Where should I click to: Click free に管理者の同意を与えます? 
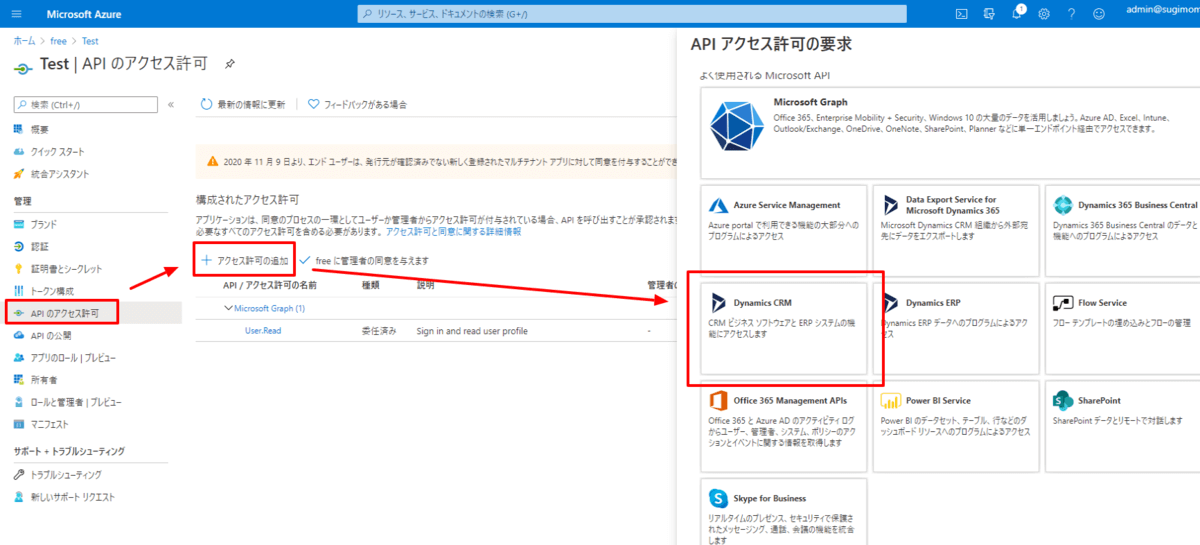[364, 260]
